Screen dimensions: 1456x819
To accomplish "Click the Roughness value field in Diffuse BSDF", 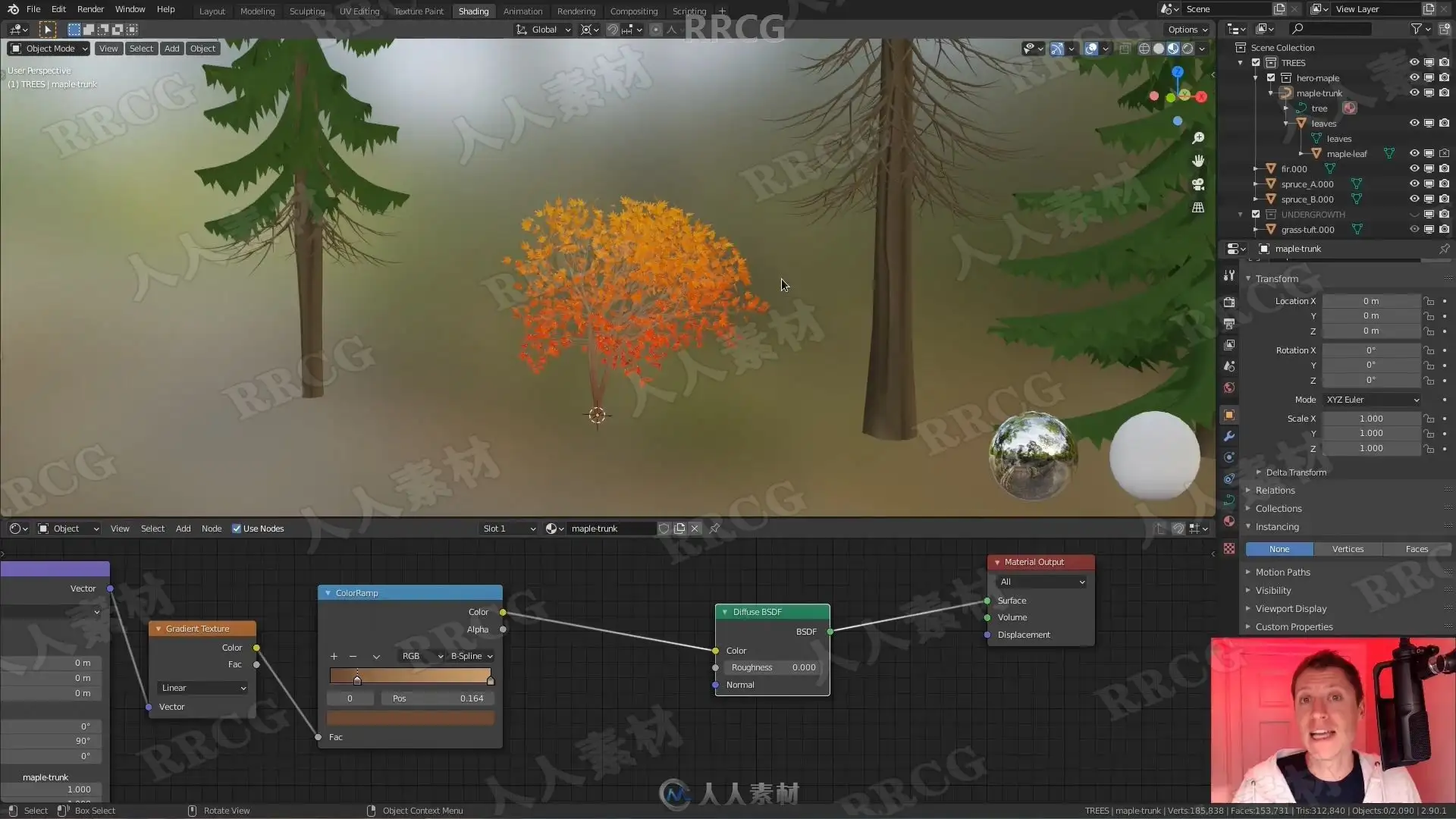I will [773, 667].
